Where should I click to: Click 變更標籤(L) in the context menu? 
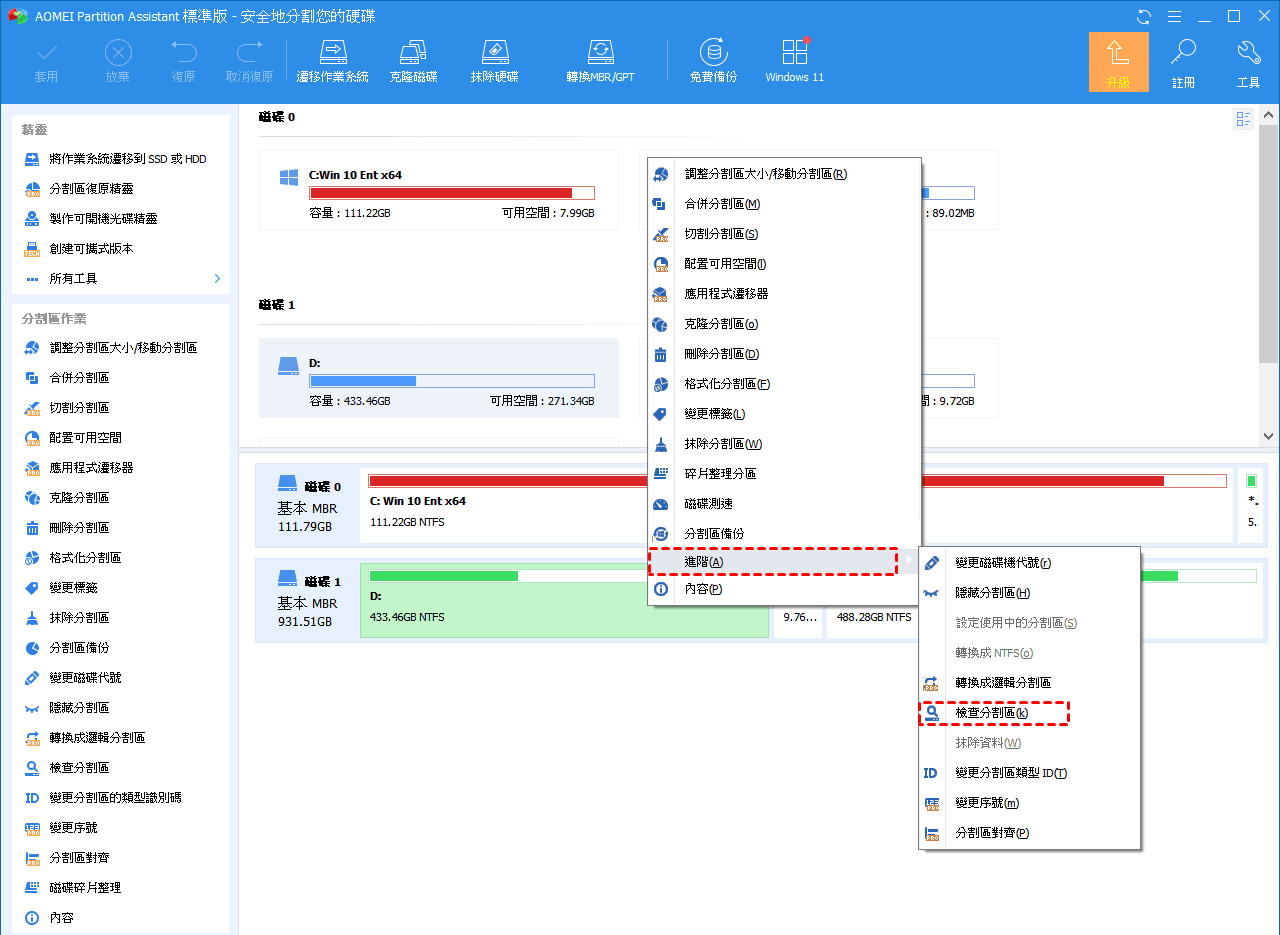click(x=784, y=414)
